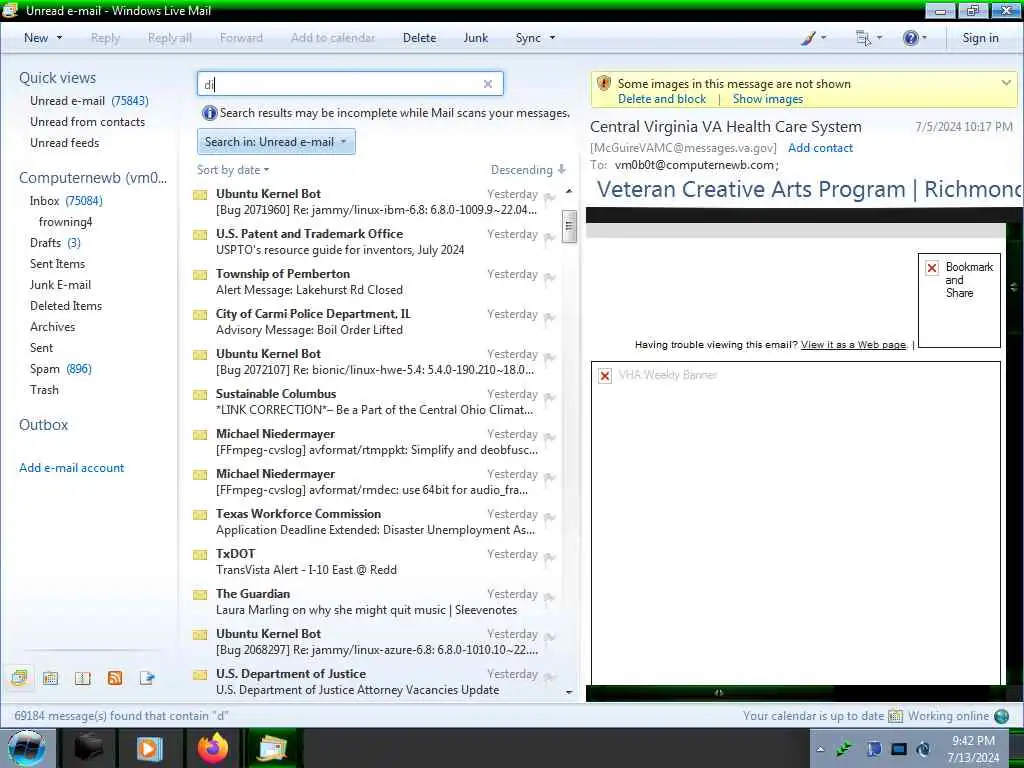Image resolution: width=1024 pixels, height=768 pixels.
Task: Click message list scroll down arrow
Action: pos(569,692)
